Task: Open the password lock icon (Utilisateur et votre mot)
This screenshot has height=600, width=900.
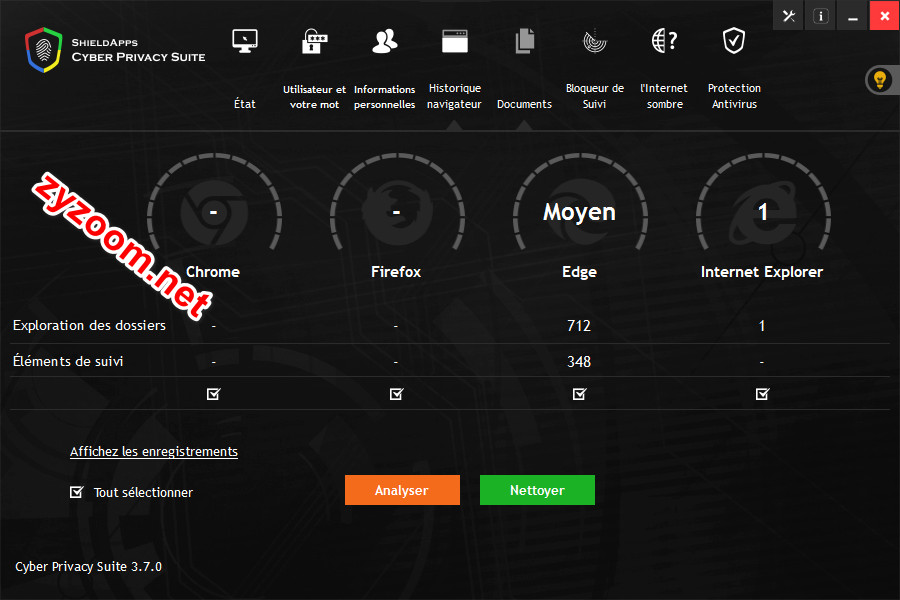Action: click(315, 41)
